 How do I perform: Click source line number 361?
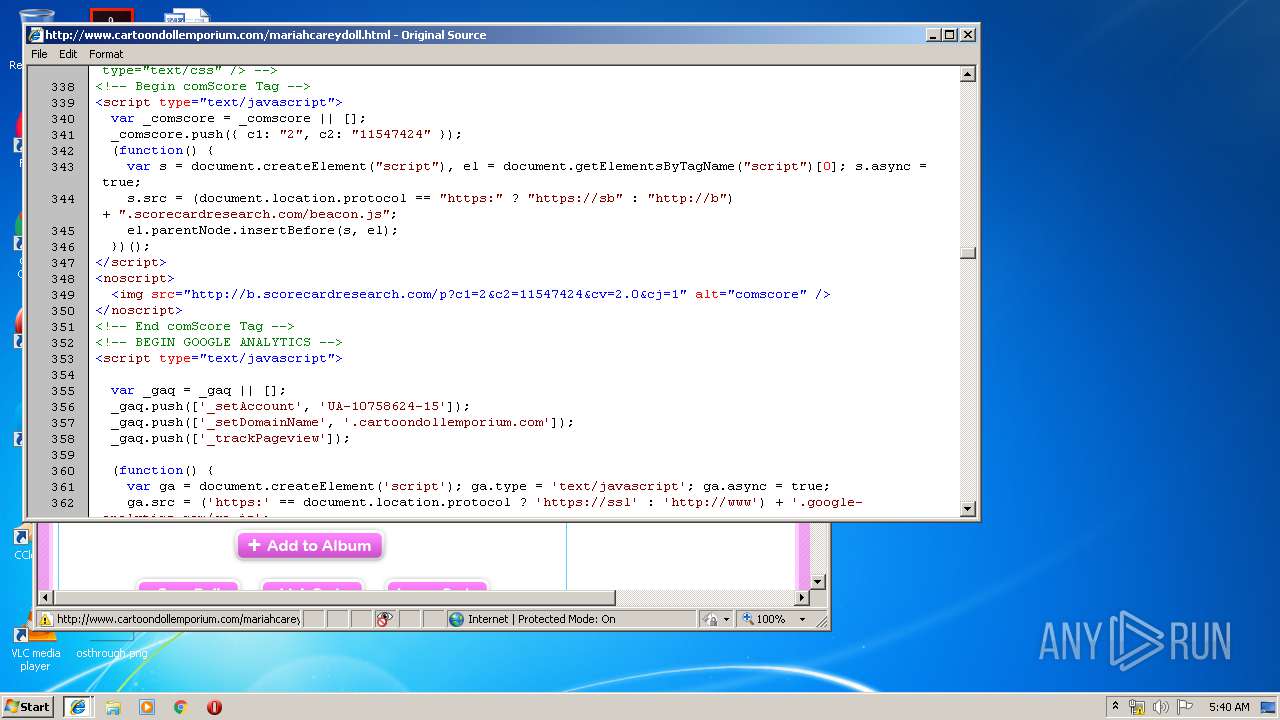[63, 486]
